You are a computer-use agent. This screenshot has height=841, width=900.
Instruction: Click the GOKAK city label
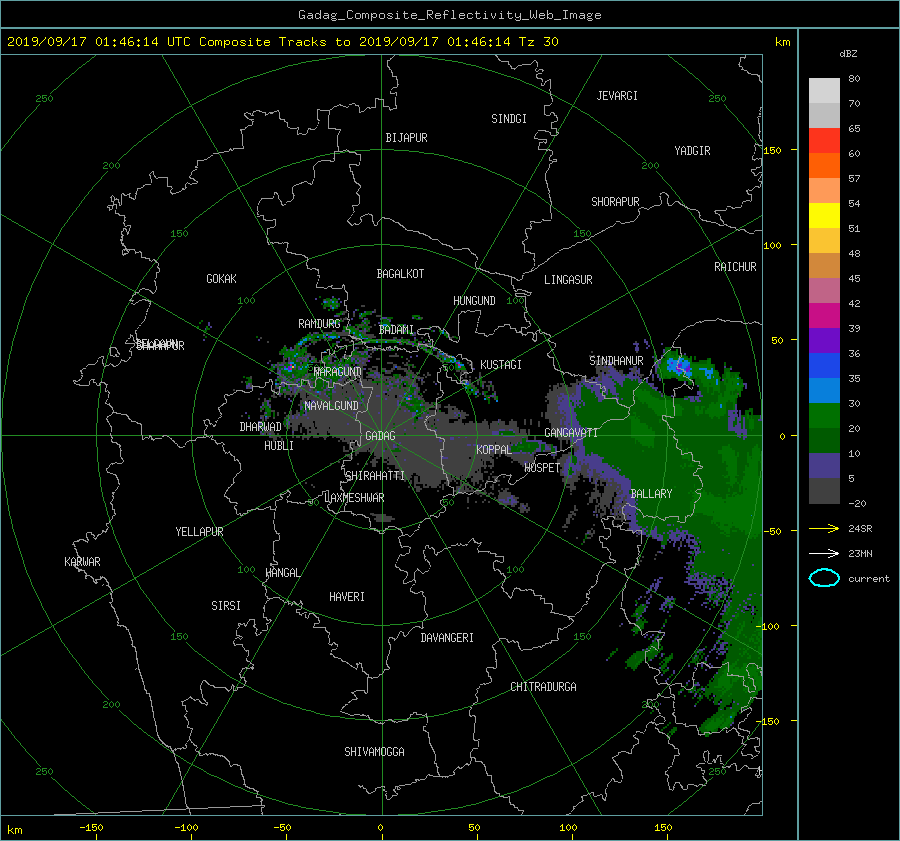click(x=221, y=278)
